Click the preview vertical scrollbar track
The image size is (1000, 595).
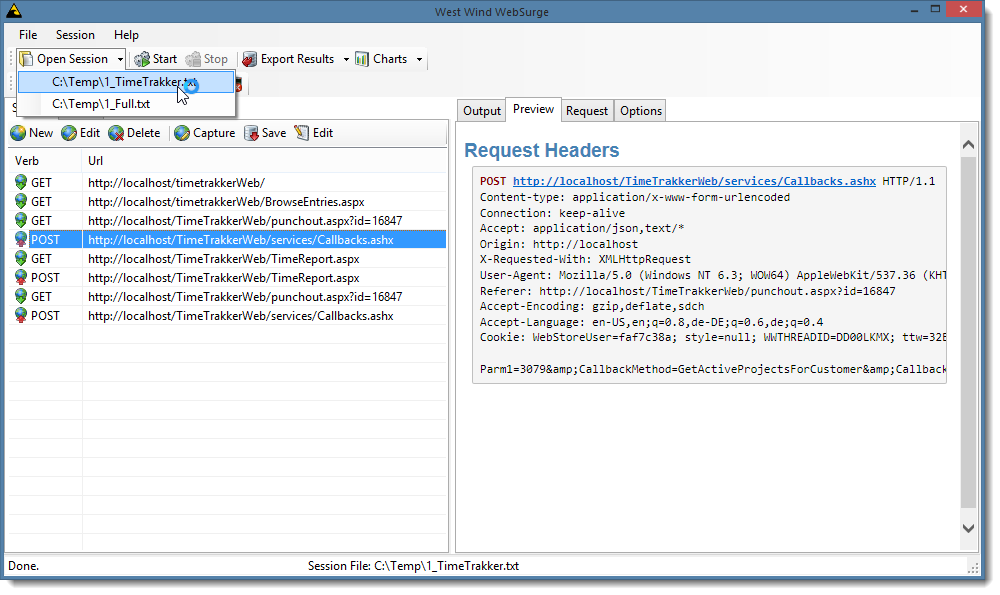(x=968, y=332)
